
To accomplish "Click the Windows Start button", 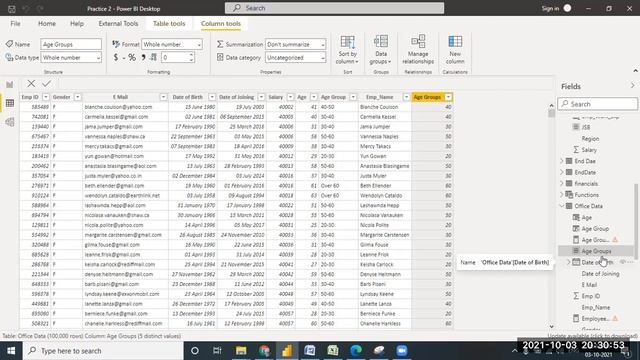I will click(11, 351).
